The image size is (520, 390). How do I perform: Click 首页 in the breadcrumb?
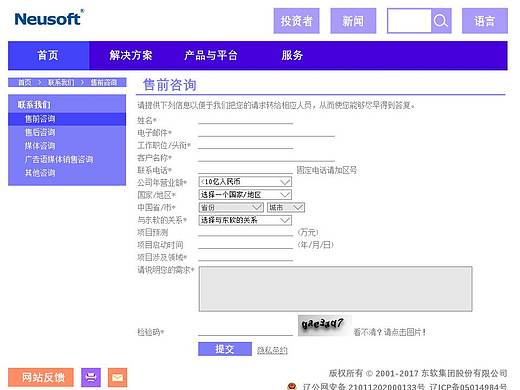coord(24,82)
